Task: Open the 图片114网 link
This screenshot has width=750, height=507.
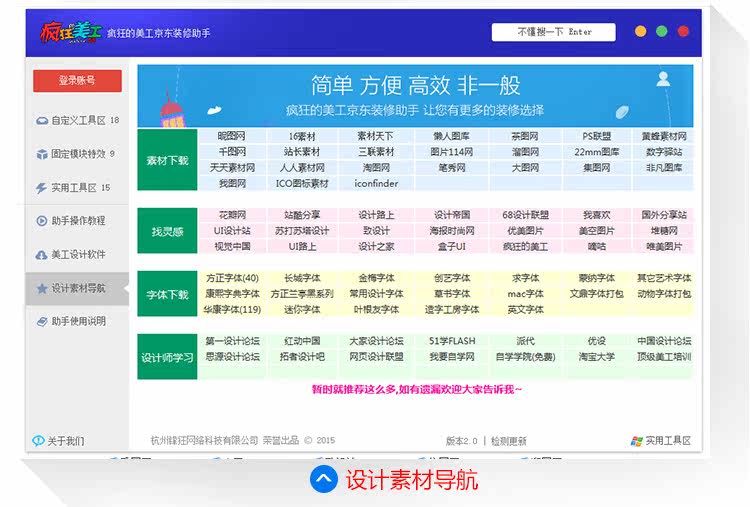Action: (x=452, y=152)
